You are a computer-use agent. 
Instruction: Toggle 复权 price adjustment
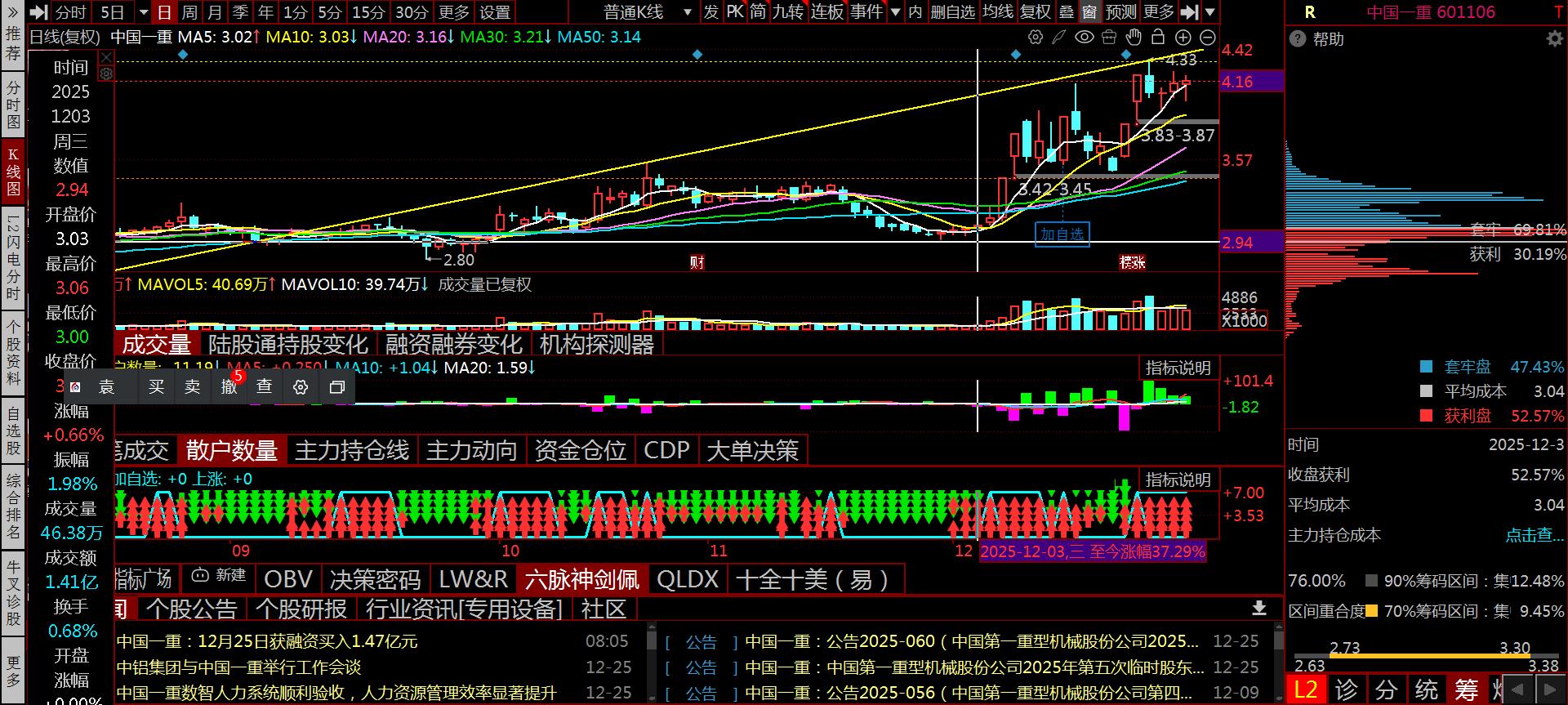[x=1036, y=11]
